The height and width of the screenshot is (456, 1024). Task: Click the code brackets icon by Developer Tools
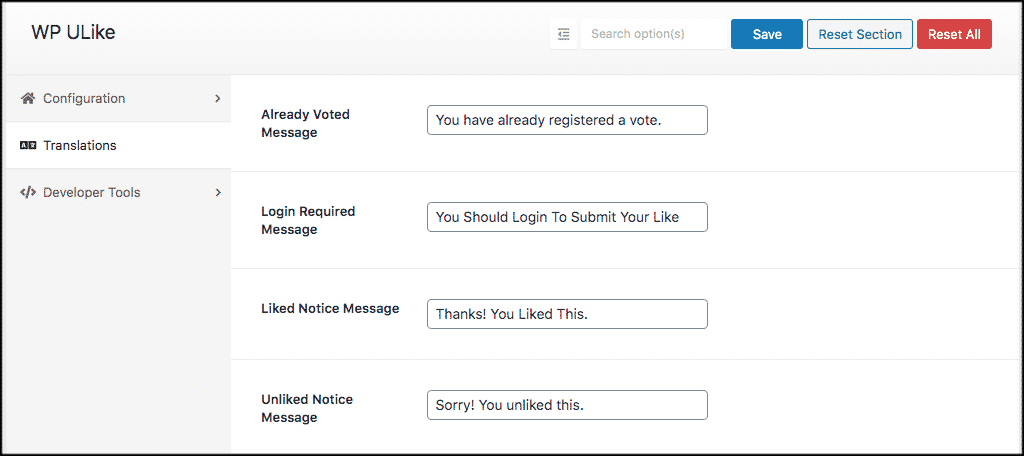27,193
